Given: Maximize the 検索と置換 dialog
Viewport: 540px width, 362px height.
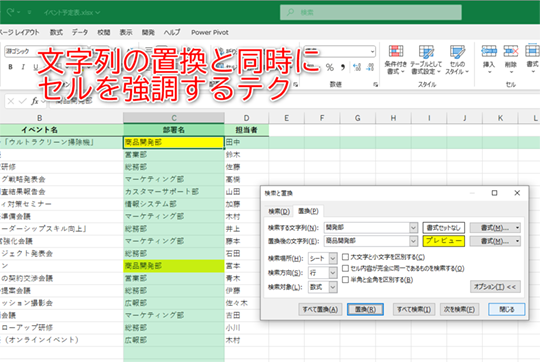Looking at the screenshot, I should click(x=494, y=193).
